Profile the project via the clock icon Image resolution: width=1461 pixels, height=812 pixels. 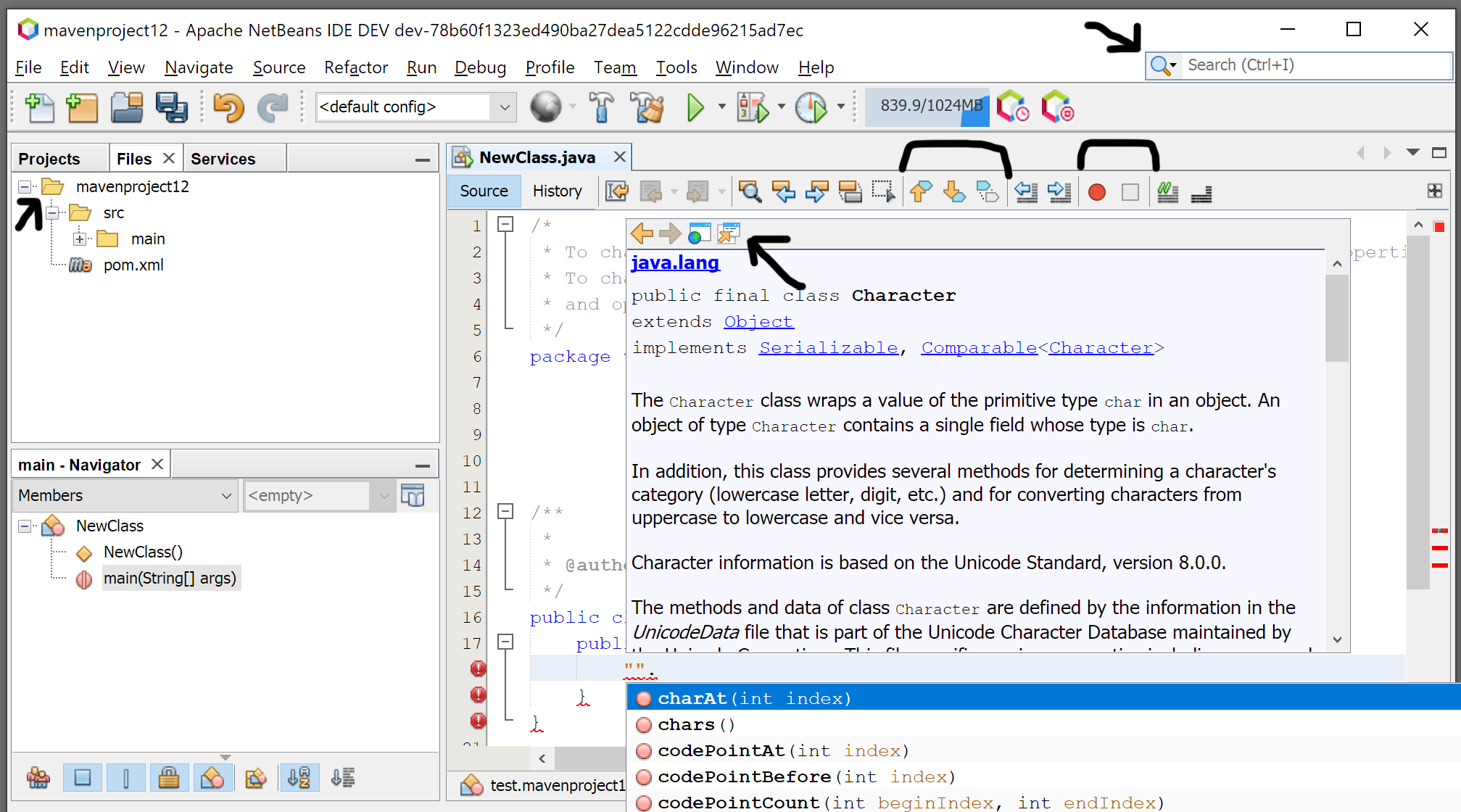tap(813, 107)
